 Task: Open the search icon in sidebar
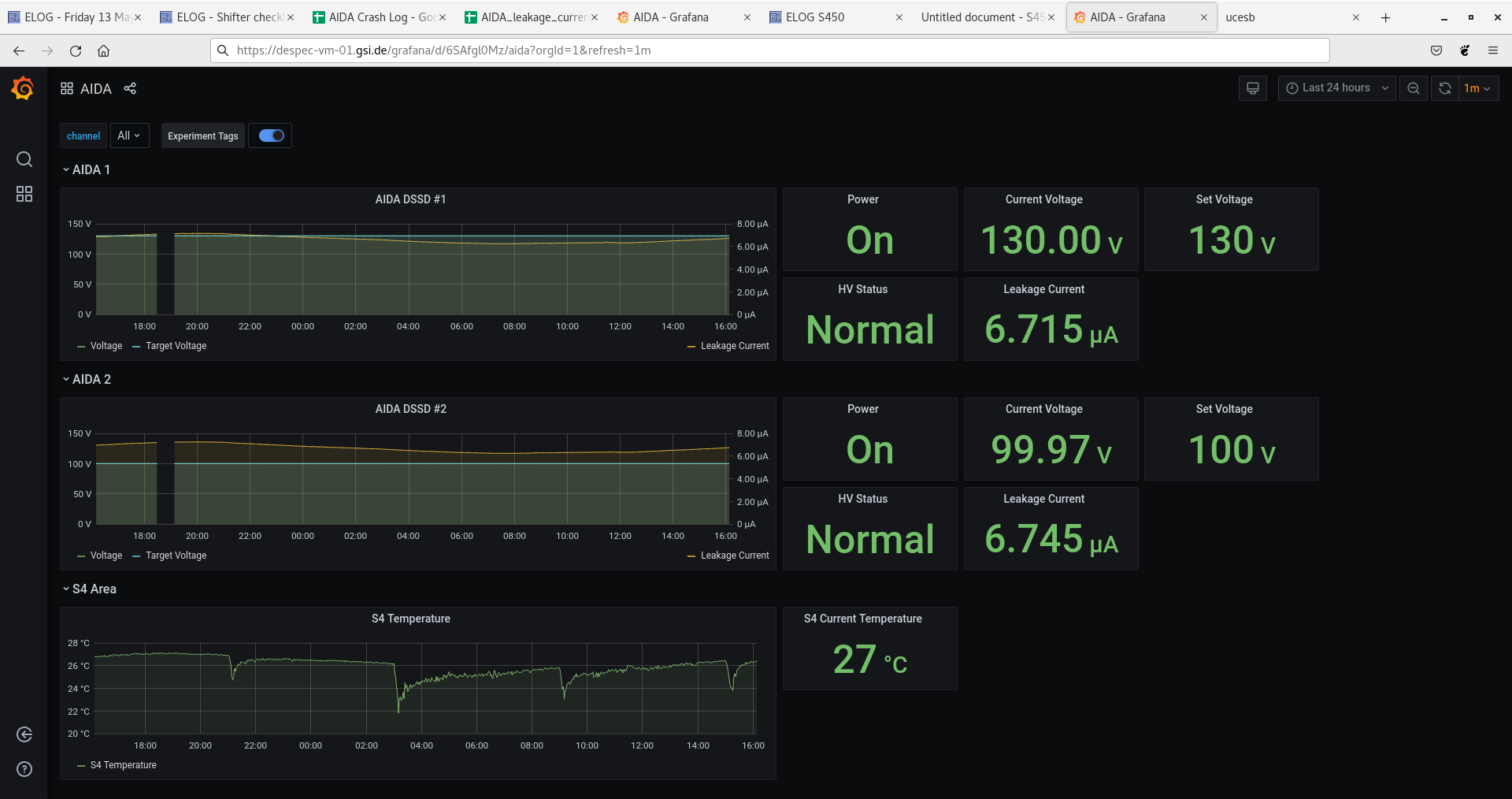pos(24,159)
